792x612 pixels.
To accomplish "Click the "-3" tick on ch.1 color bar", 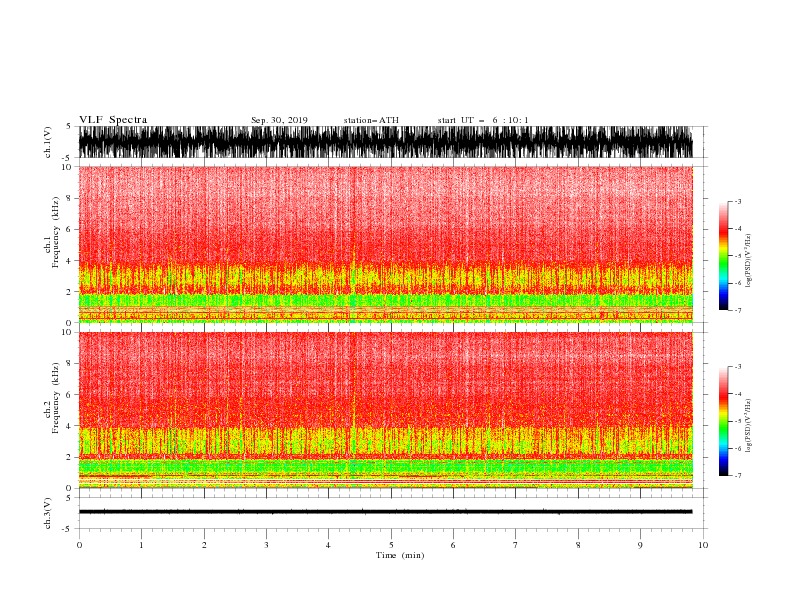I will 737,201.
